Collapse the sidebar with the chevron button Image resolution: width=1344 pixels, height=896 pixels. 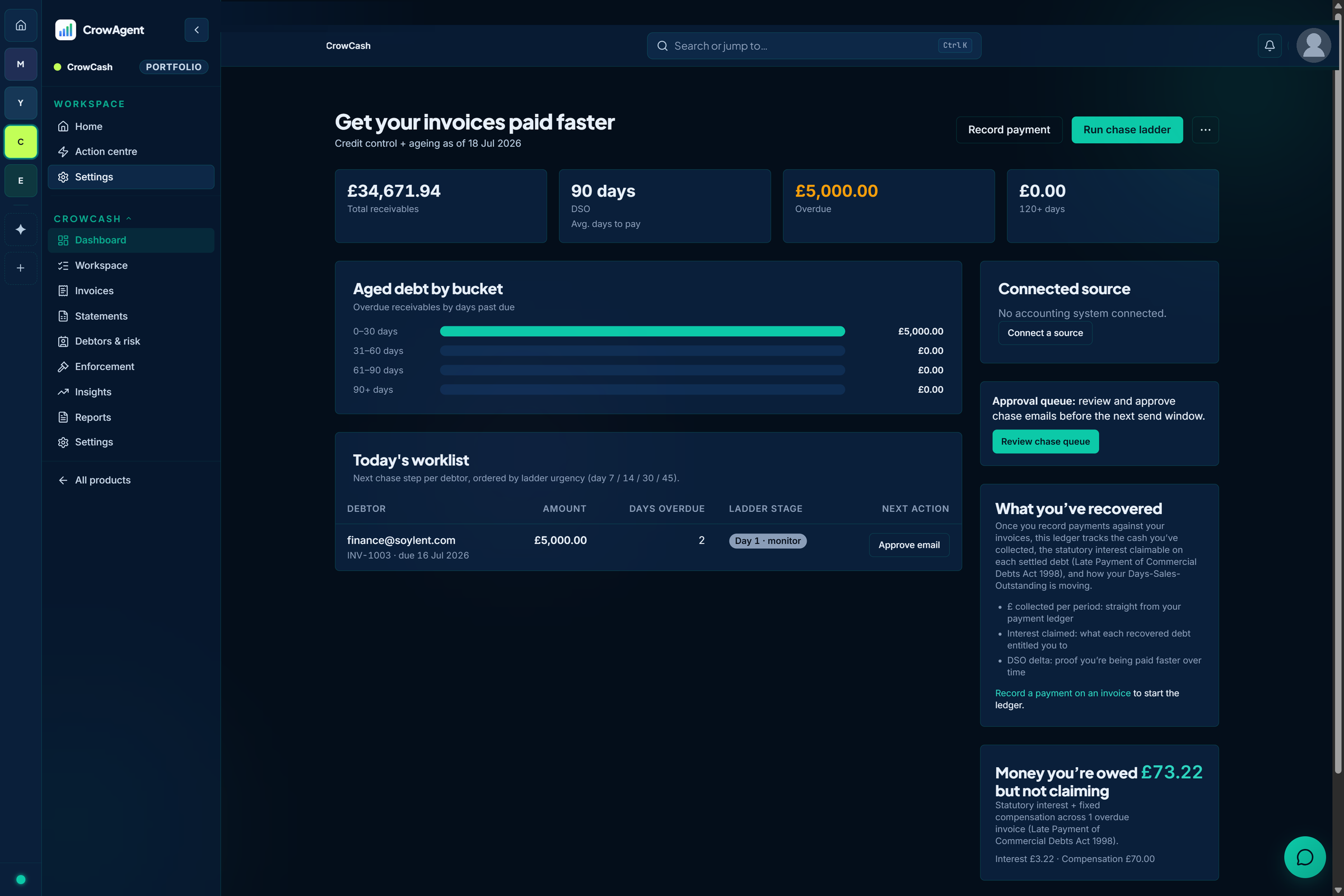[x=197, y=30]
